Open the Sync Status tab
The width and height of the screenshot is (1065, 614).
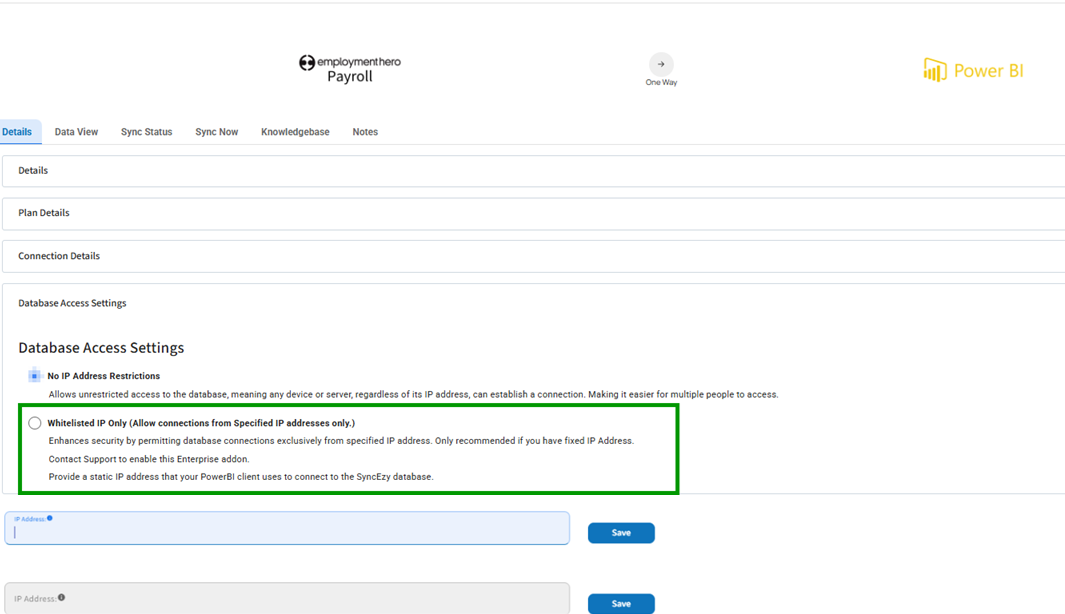pyautogui.click(x=147, y=132)
